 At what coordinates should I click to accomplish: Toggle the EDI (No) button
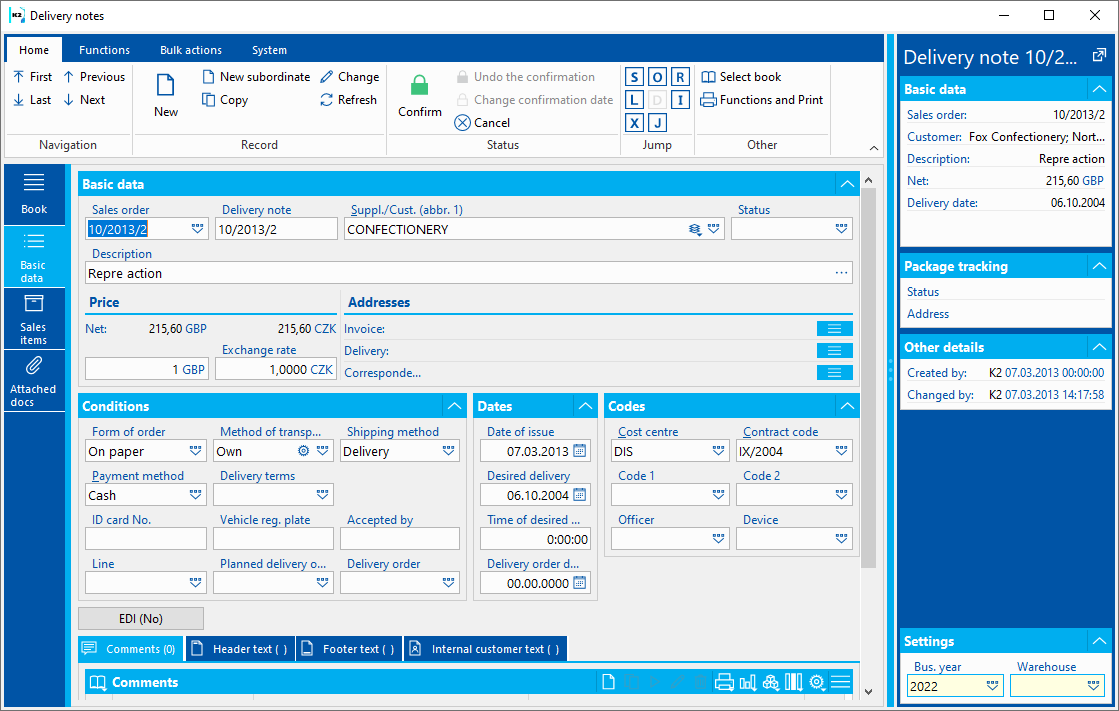tap(141, 618)
